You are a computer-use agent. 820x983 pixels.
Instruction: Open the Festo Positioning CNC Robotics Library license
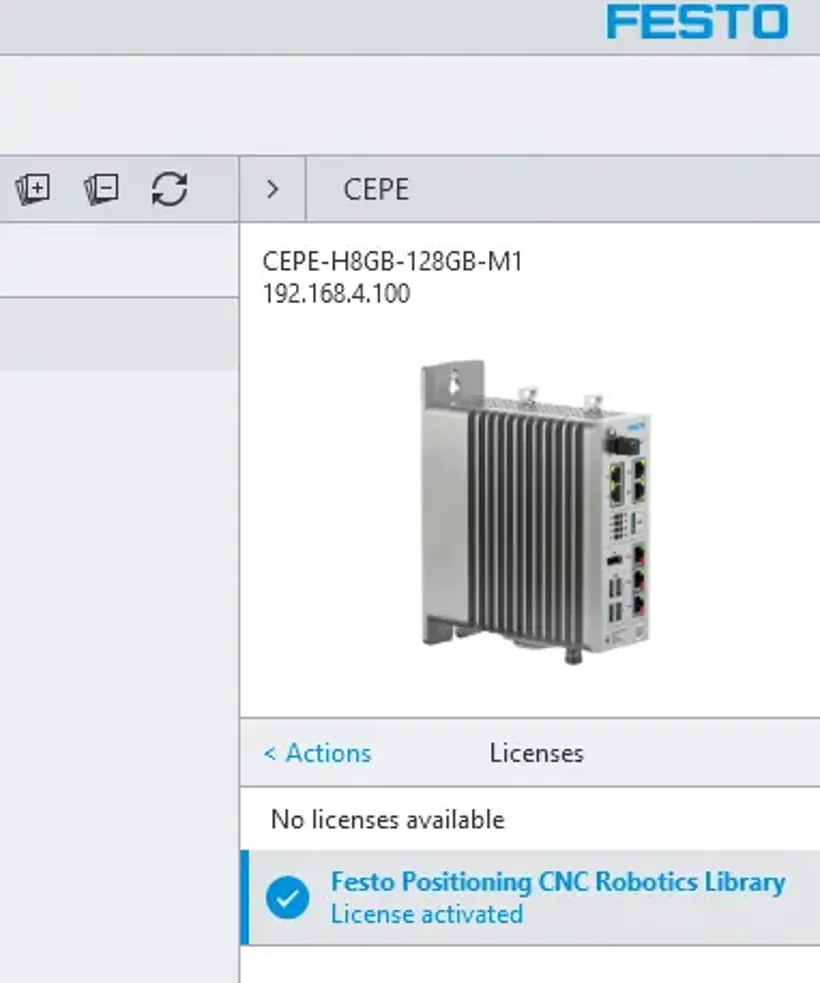pos(557,882)
